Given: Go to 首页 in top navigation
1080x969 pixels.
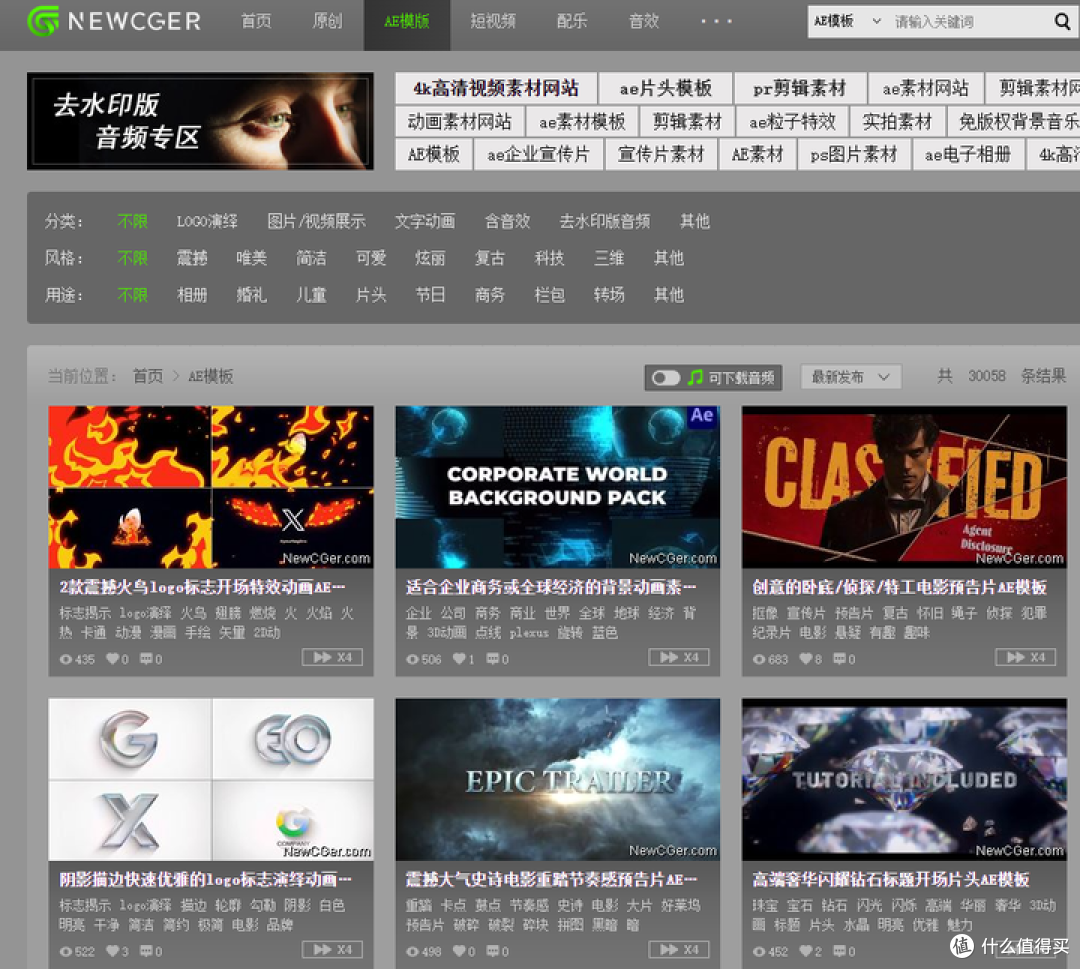Looking at the screenshot, I should coord(256,21).
